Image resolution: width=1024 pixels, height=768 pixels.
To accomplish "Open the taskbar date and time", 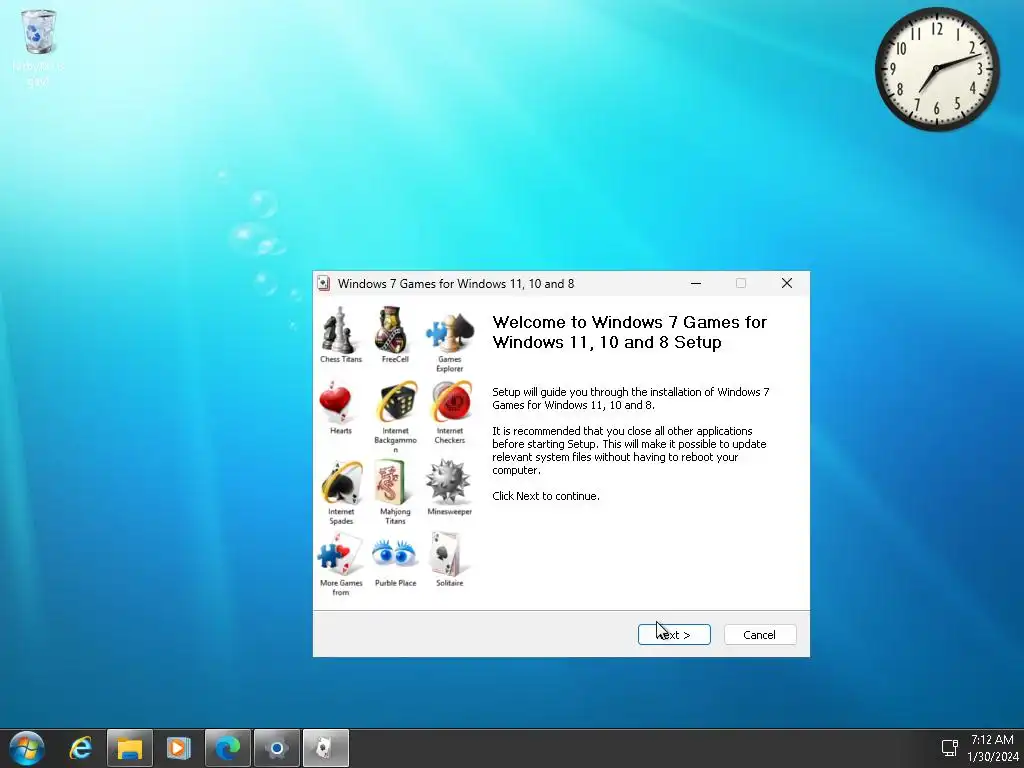I will click(x=992, y=748).
